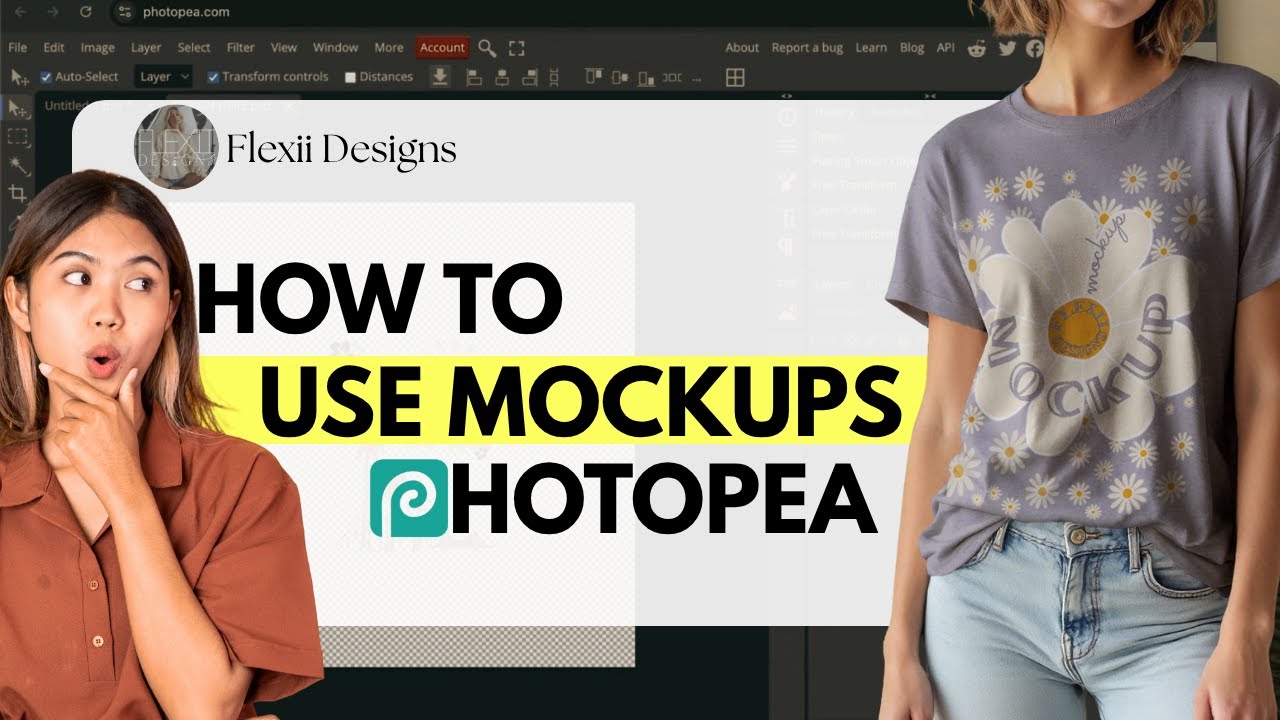Image resolution: width=1280 pixels, height=720 pixels.
Task: Open the Filter menu
Action: 240,47
